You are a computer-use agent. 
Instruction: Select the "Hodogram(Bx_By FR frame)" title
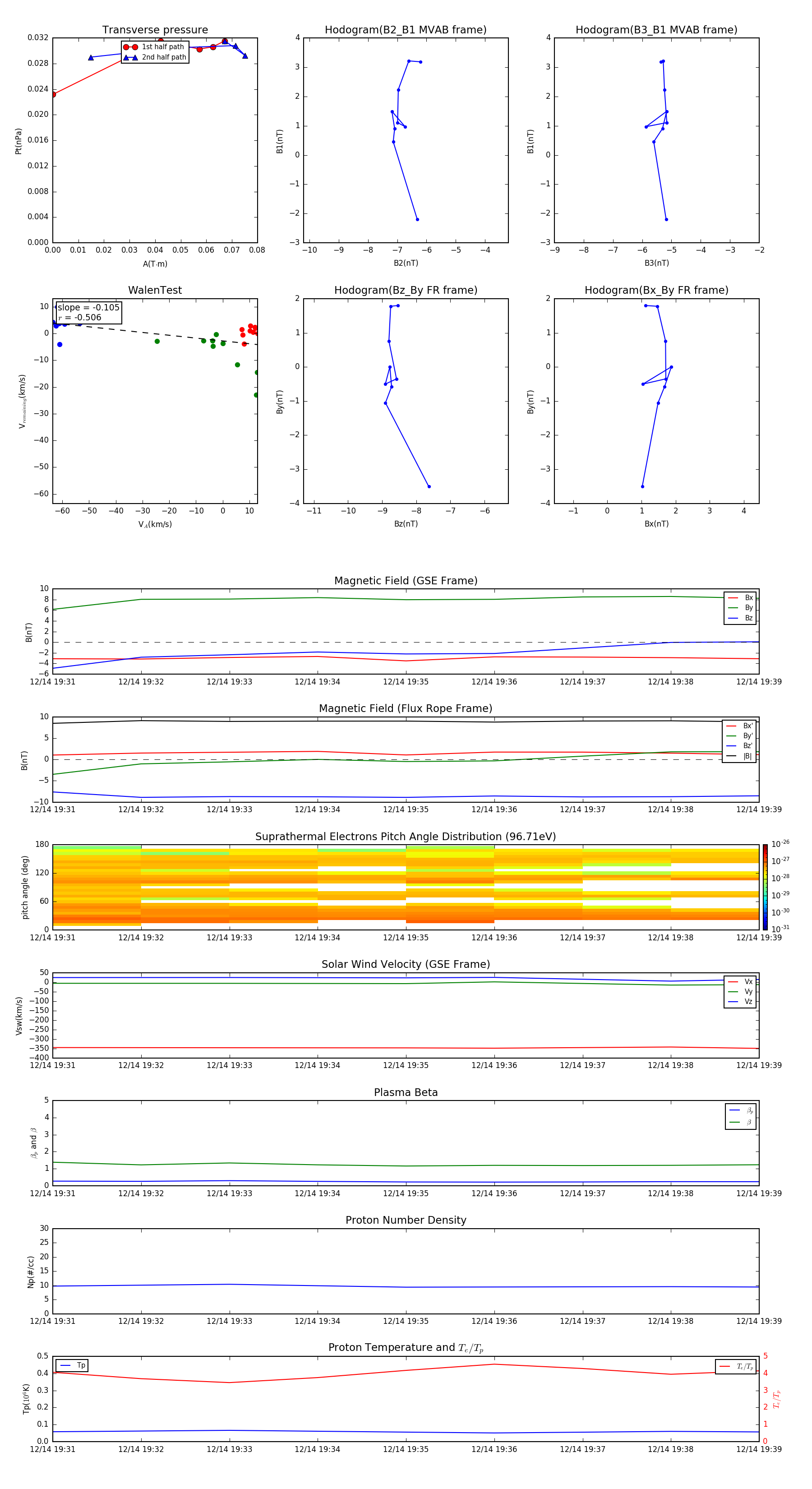656,290
